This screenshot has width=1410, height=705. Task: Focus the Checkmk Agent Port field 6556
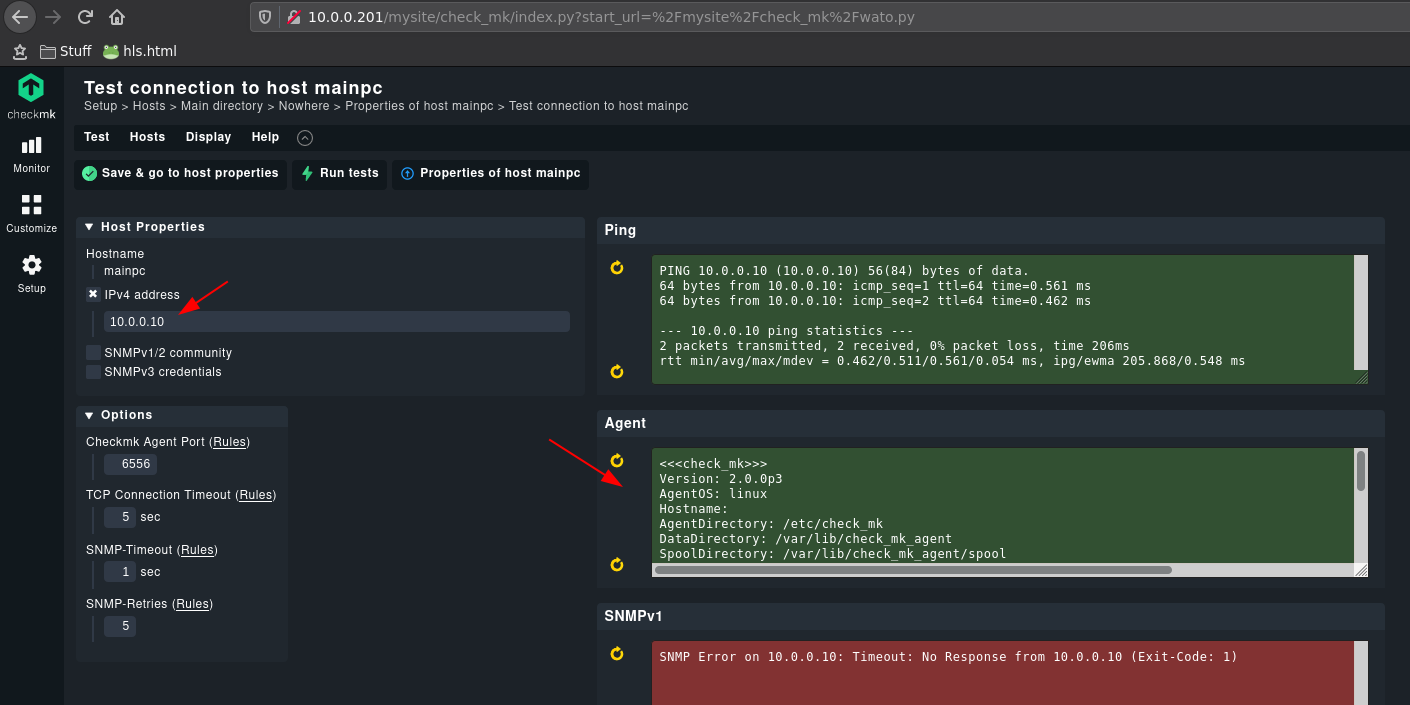coord(130,464)
